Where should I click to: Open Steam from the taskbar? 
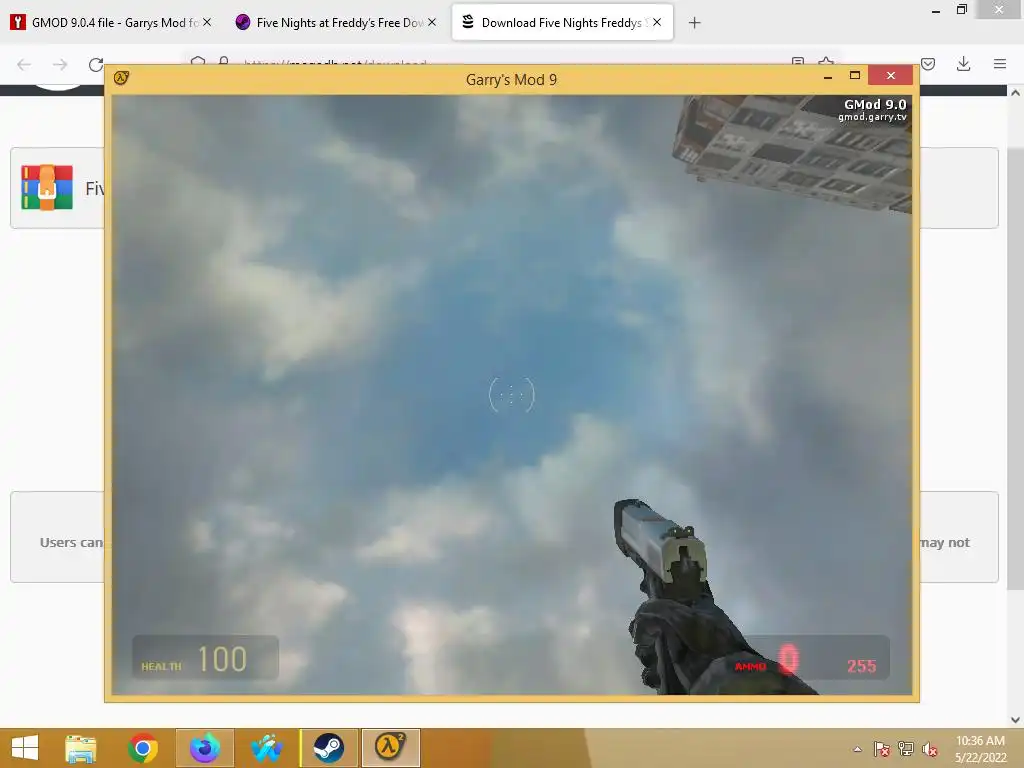pos(328,748)
